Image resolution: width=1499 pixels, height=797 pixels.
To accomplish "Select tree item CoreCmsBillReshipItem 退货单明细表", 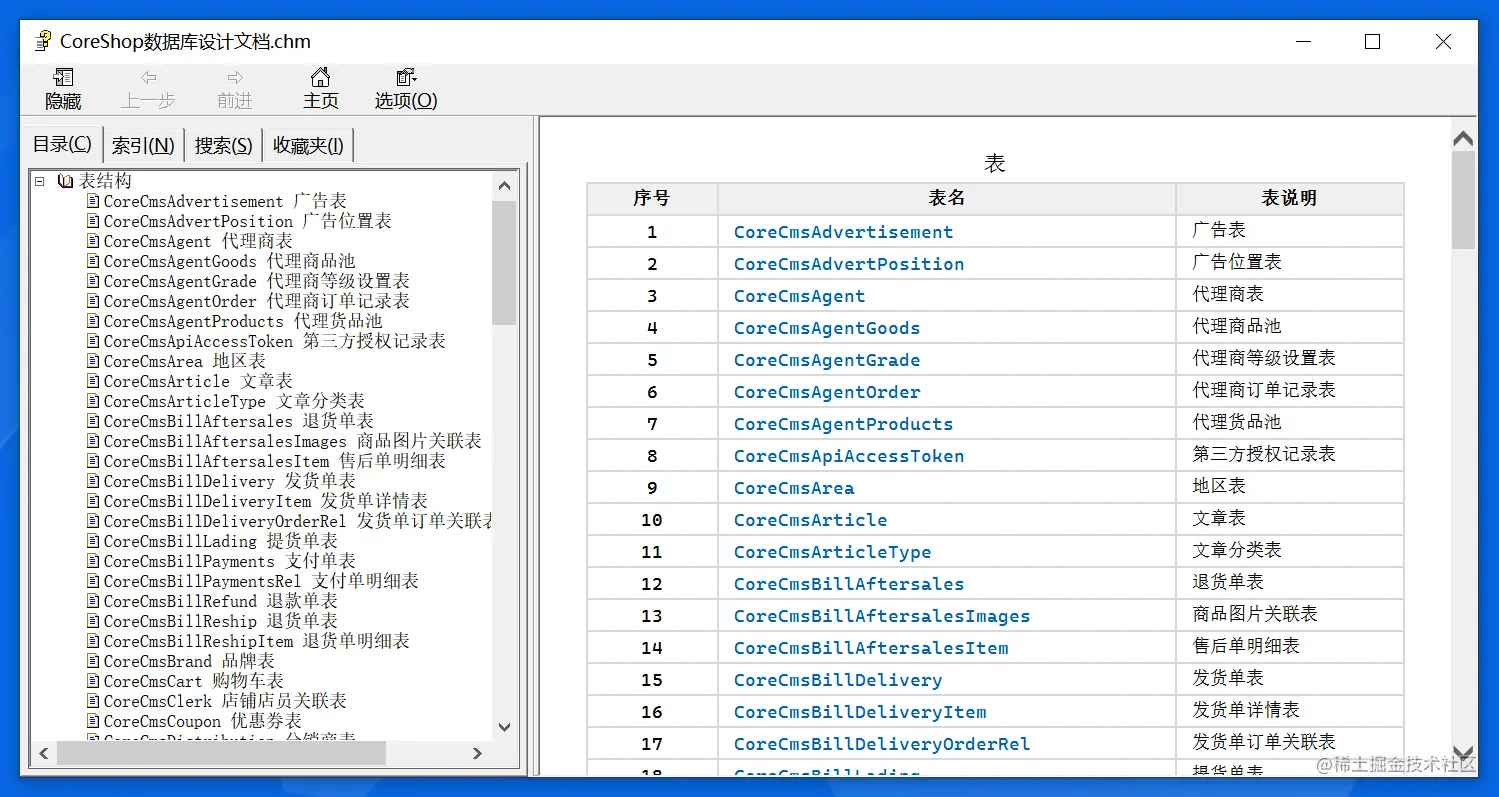I will point(257,641).
